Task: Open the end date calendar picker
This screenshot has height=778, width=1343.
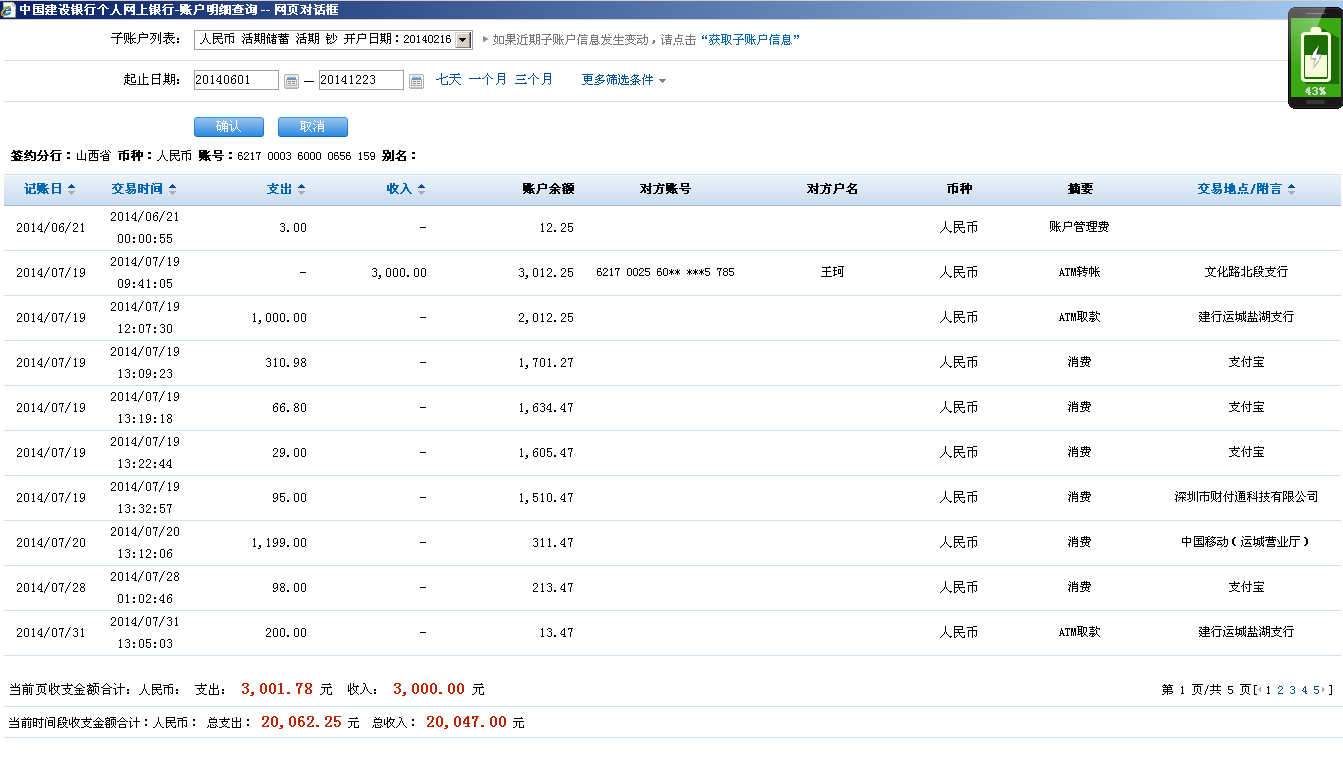Action: click(x=417, y=81)
